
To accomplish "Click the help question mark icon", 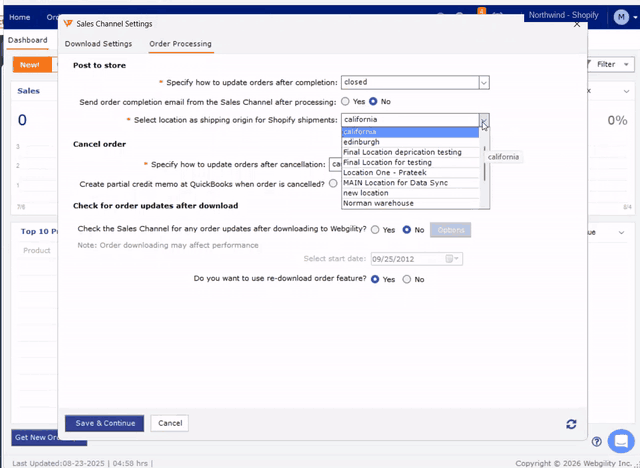I will click(596, 441).
